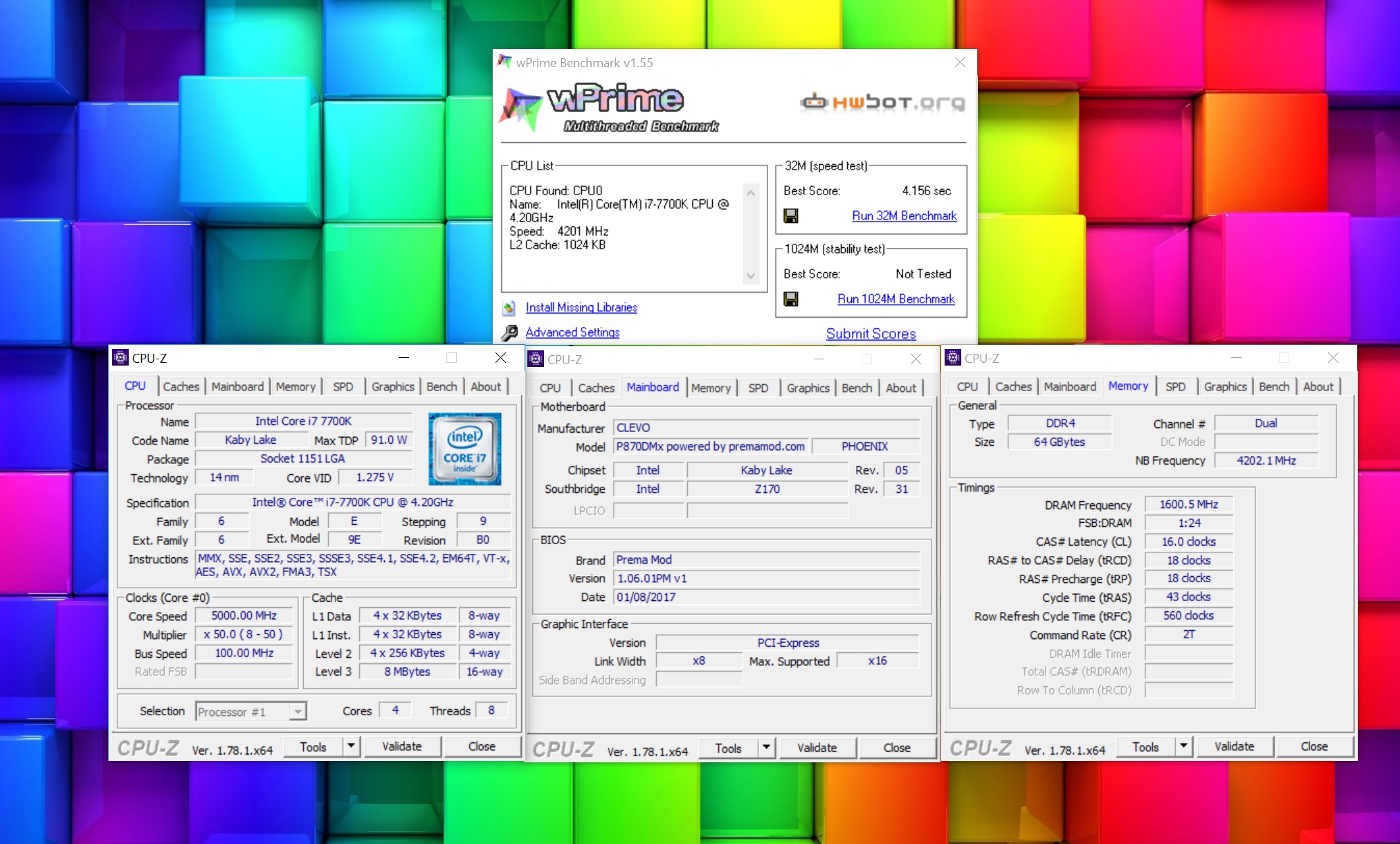
Task: Click the save icon beside Run 1024M Benchmark
Action: (x=790, y=299)
